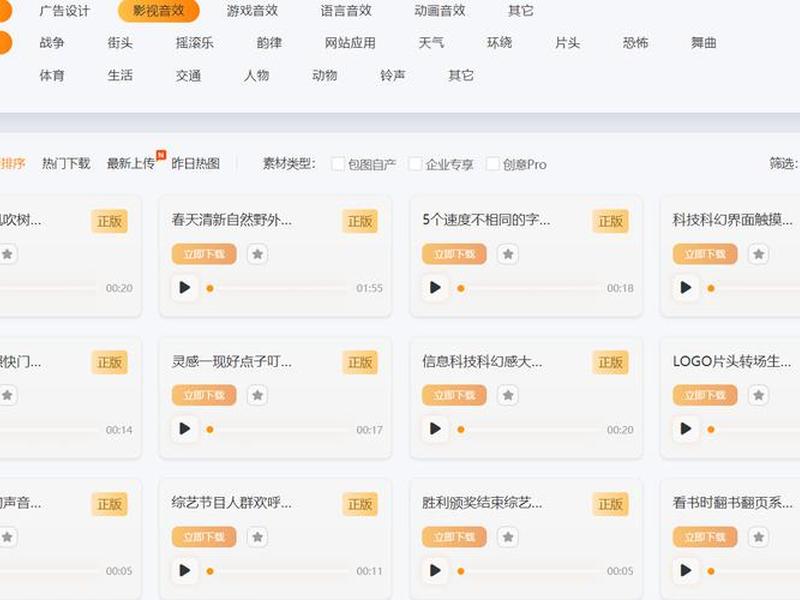This screenshot has width=800, height=600.
Task: Filter by the 天气 tag
Action: [x=432, y=43]
